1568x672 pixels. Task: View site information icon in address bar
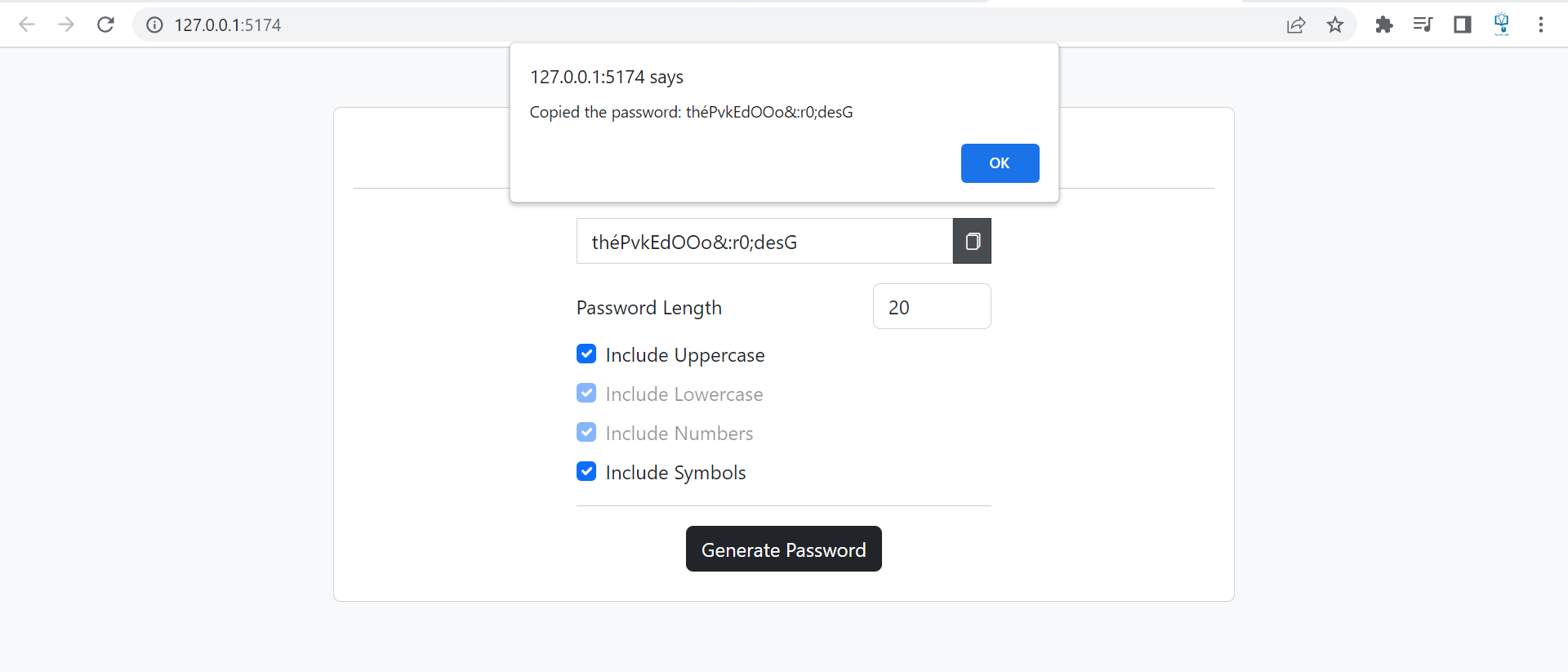point(154,24)
